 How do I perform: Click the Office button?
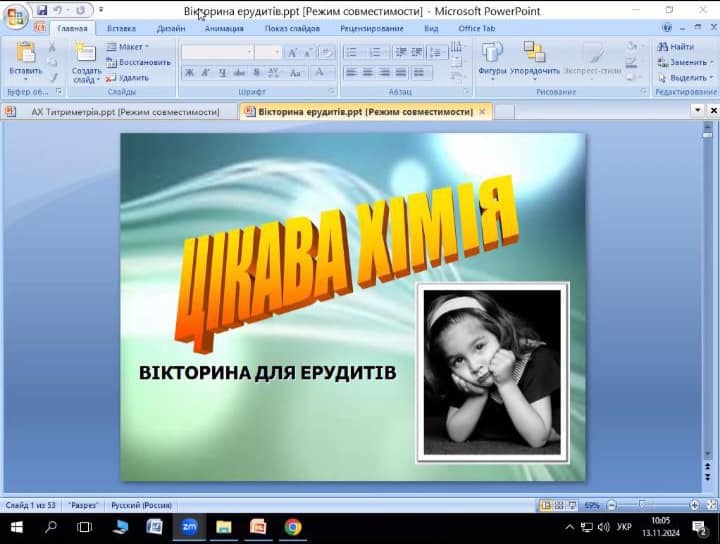coord(17,17)
